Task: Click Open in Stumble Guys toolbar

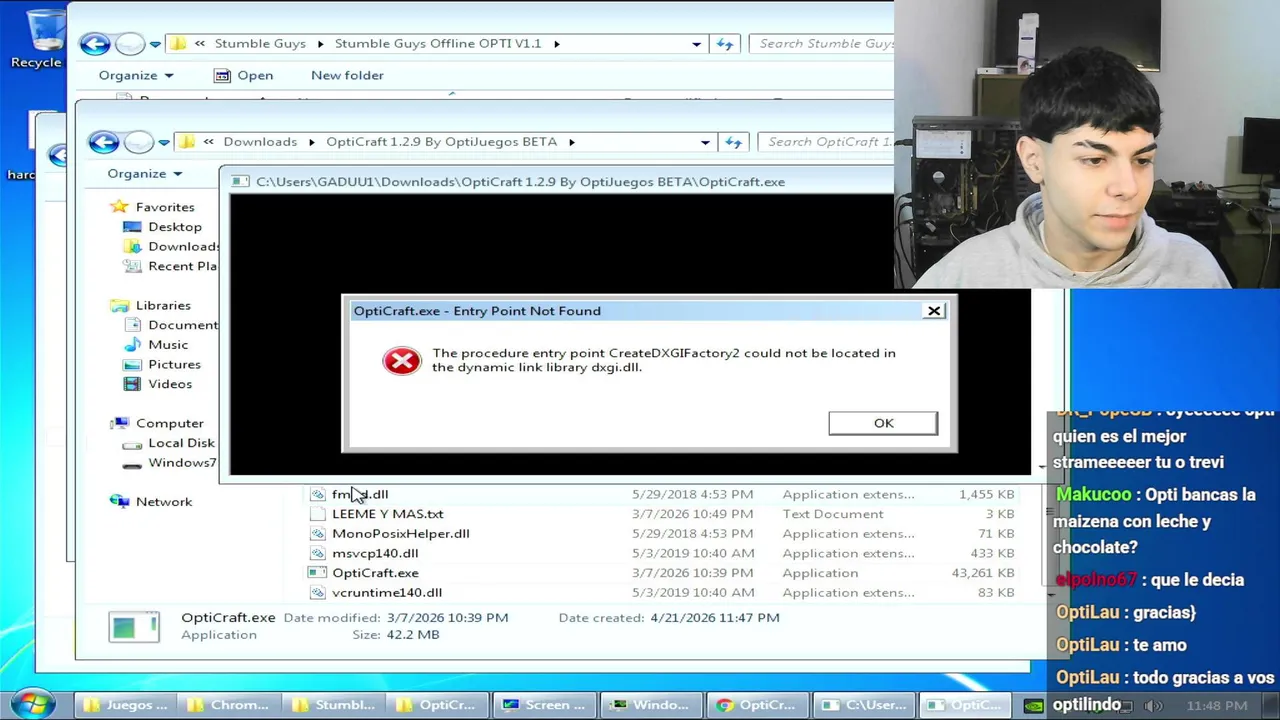Action: tap(243, 75)
